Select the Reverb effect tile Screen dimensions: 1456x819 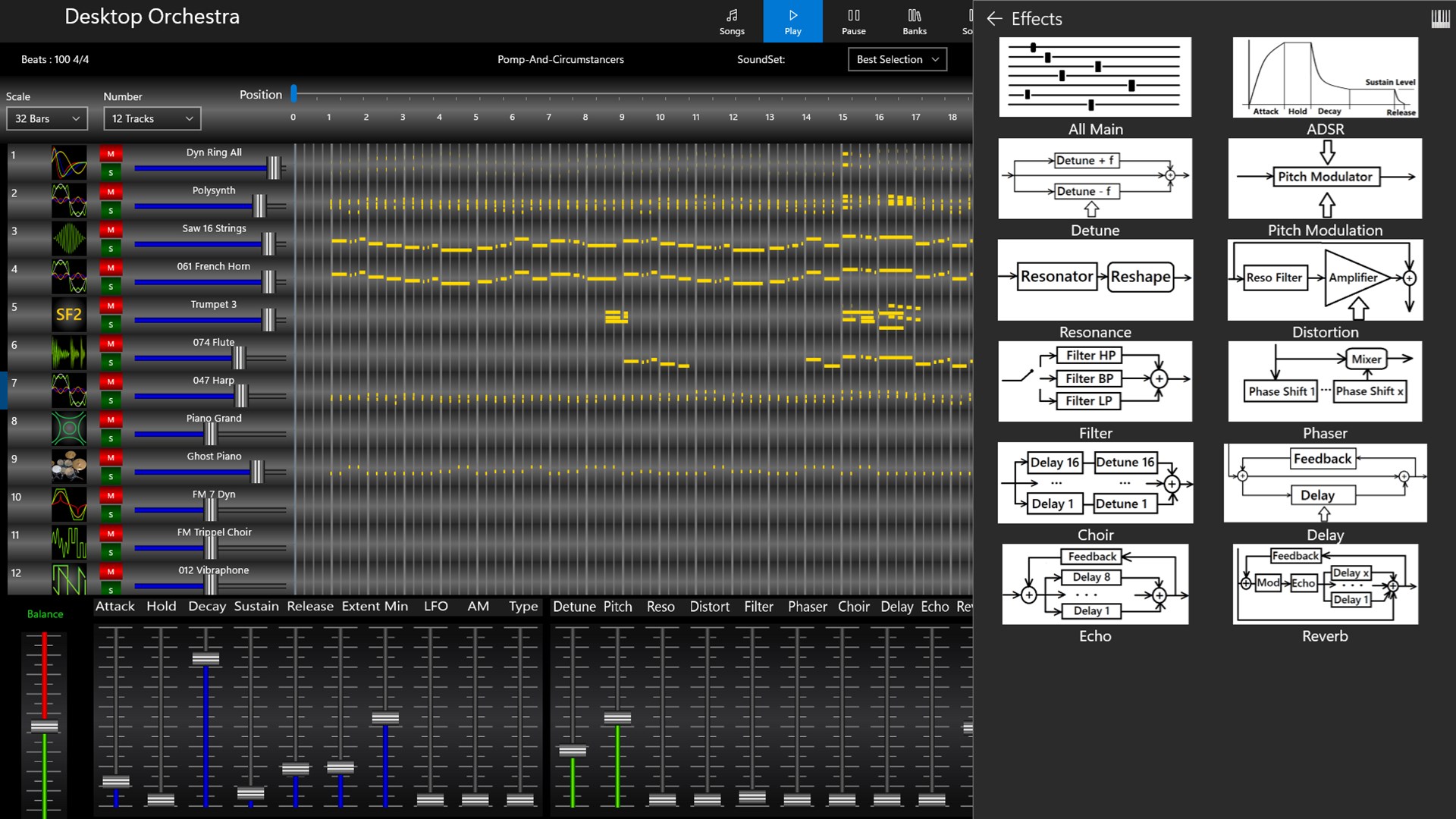click(1325, 584)
